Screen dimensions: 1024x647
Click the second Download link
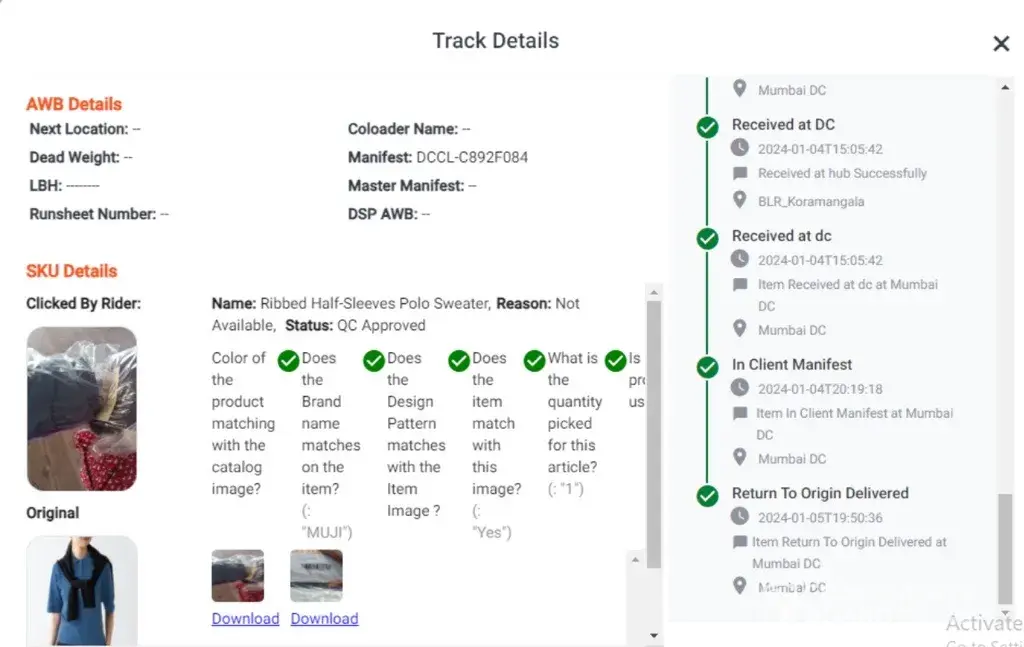coord(324,619)
